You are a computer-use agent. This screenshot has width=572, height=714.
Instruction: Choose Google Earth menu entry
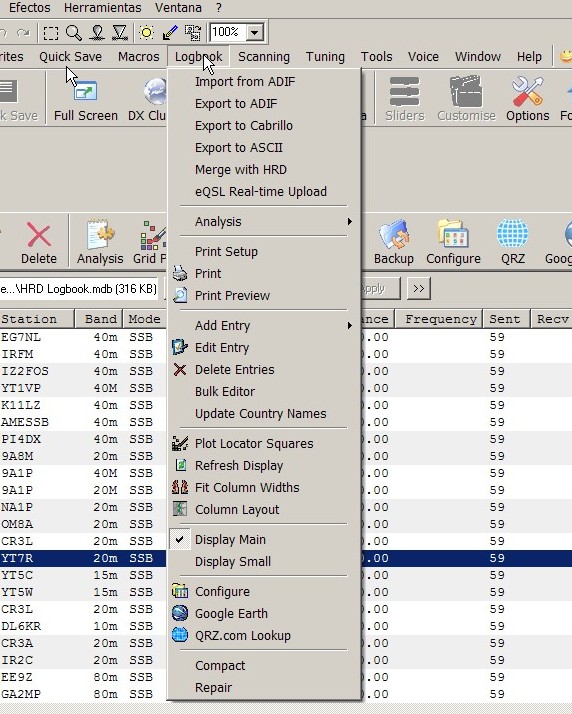tap(264, 613)
